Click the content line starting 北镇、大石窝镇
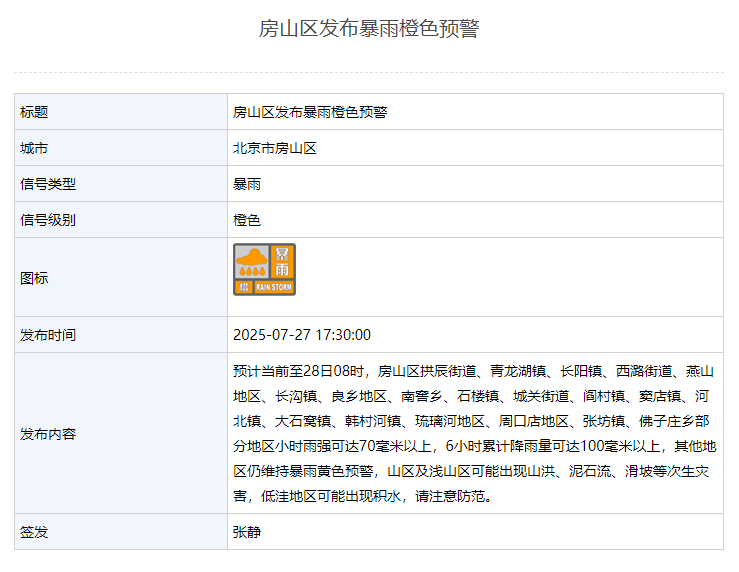Viewport: 739px width, 572px height. point(471,421)
